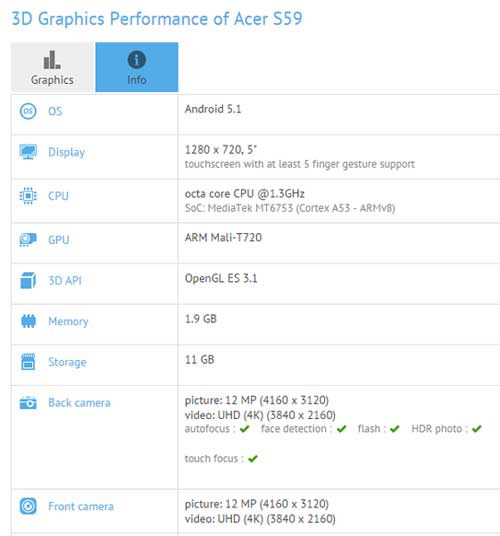
Task: Click the 'OS' label
Action: pyautogui.click(x=55, y=111)
